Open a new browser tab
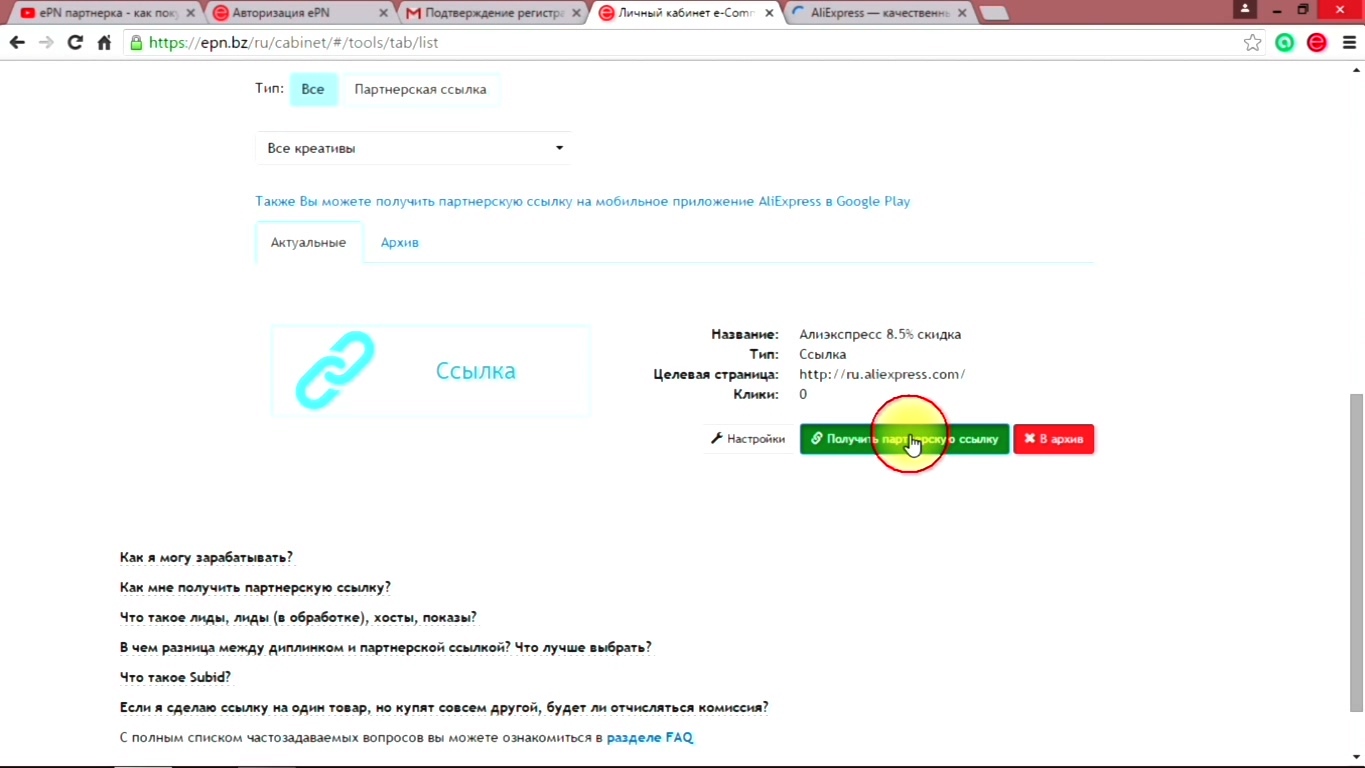Image resolution: width=1365 pixels, height=768 pixels. click(993, 13)
